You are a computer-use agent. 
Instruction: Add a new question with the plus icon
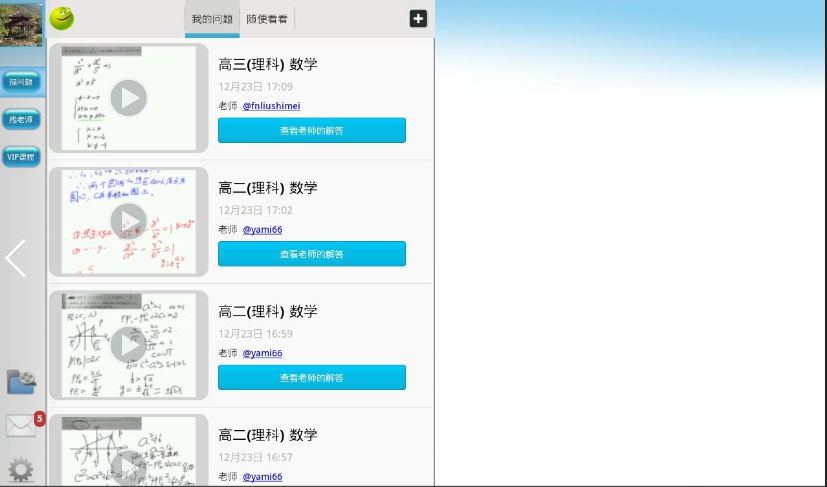pyautogui.click(x=418, y=18)
